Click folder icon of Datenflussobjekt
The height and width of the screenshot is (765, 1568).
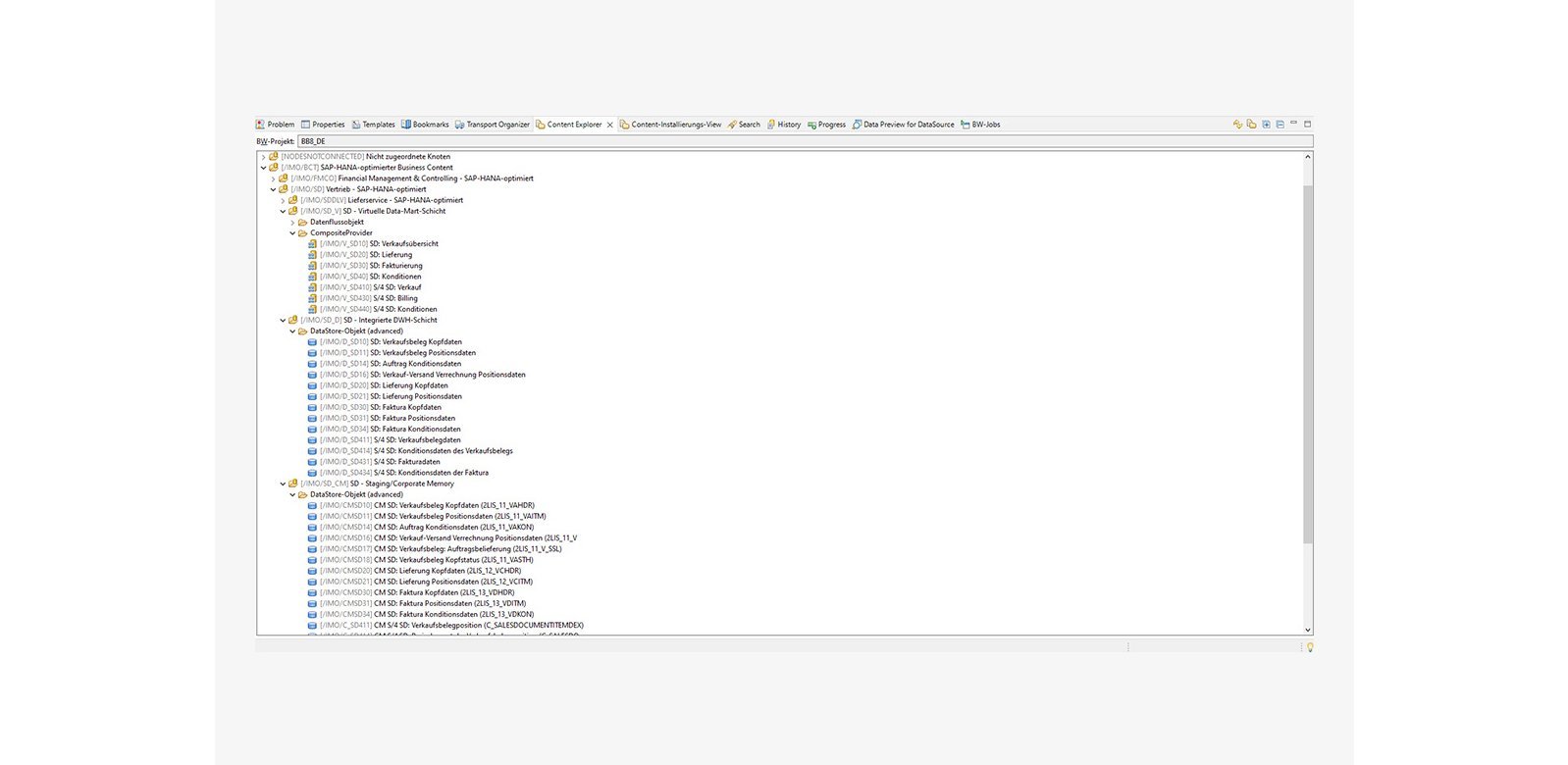coord(302,223)
